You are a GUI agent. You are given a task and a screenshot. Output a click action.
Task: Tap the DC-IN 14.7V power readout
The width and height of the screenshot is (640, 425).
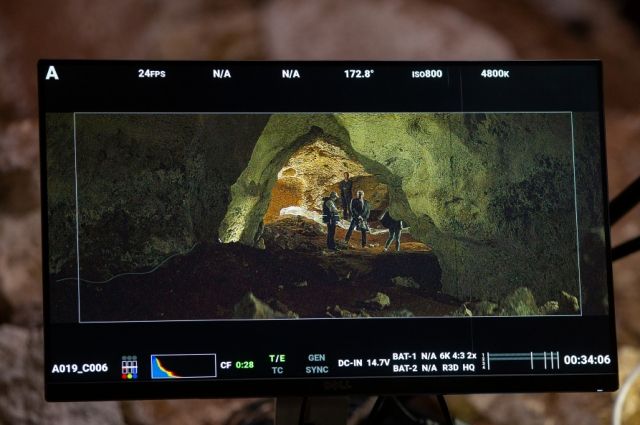364,363
